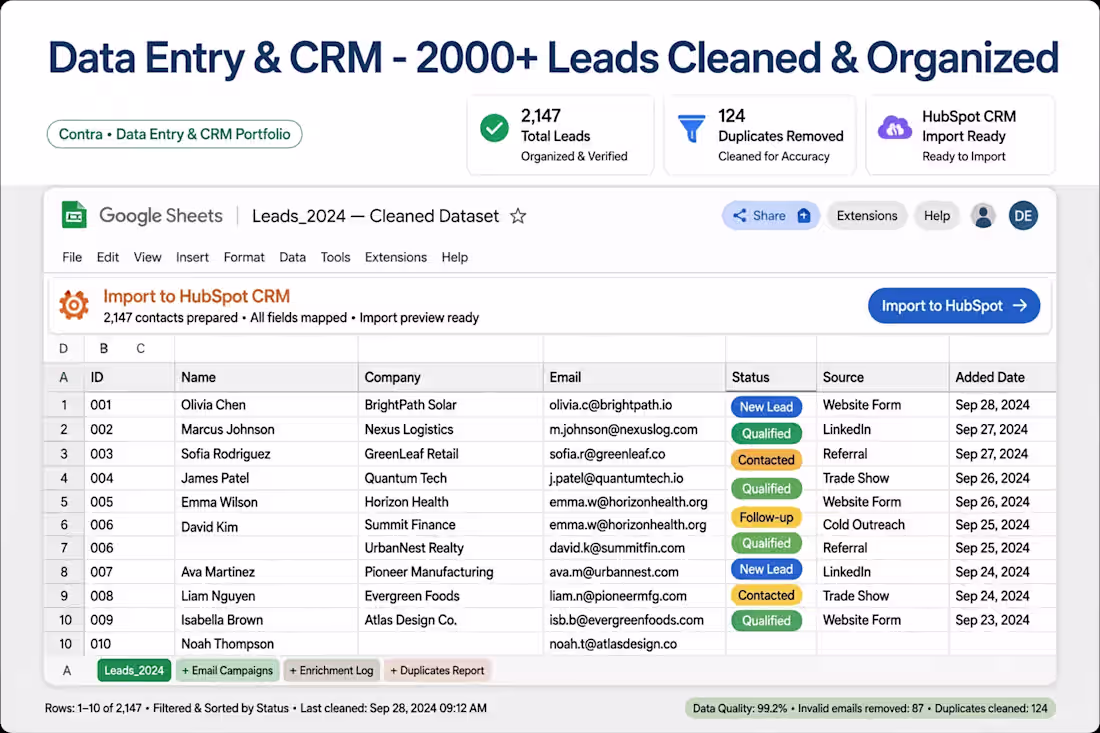Open the Extensions pill button
The height and width of the screenshot is (733, 1100).
pos(866,215)
